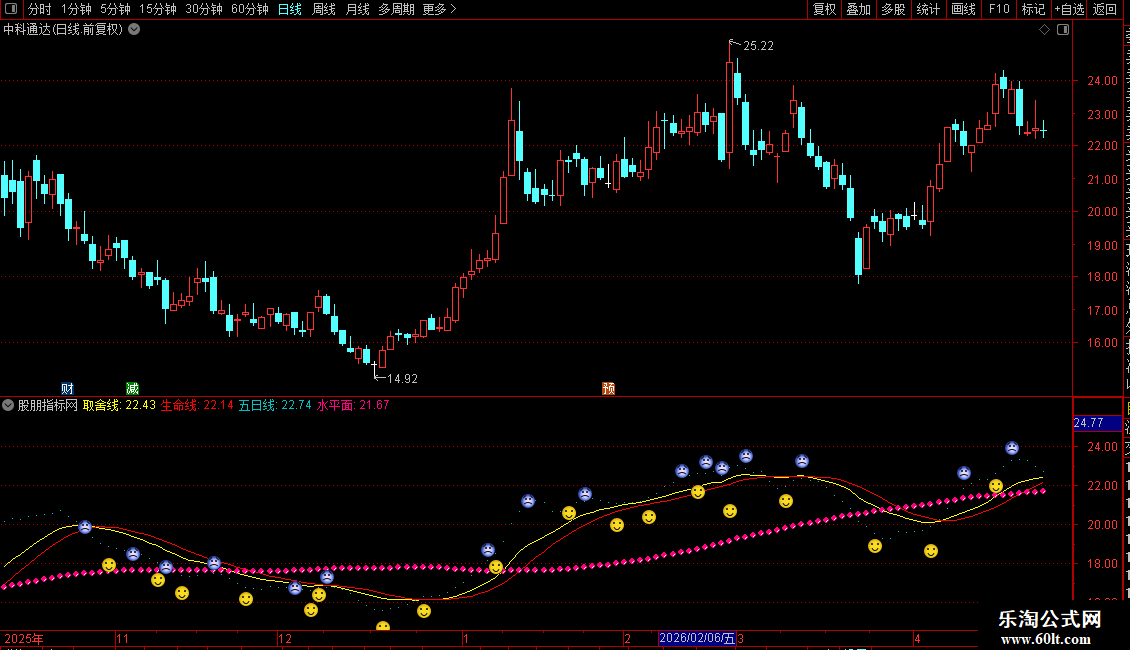
Task: Click the 返回 back button
Action: point(1104,9)
